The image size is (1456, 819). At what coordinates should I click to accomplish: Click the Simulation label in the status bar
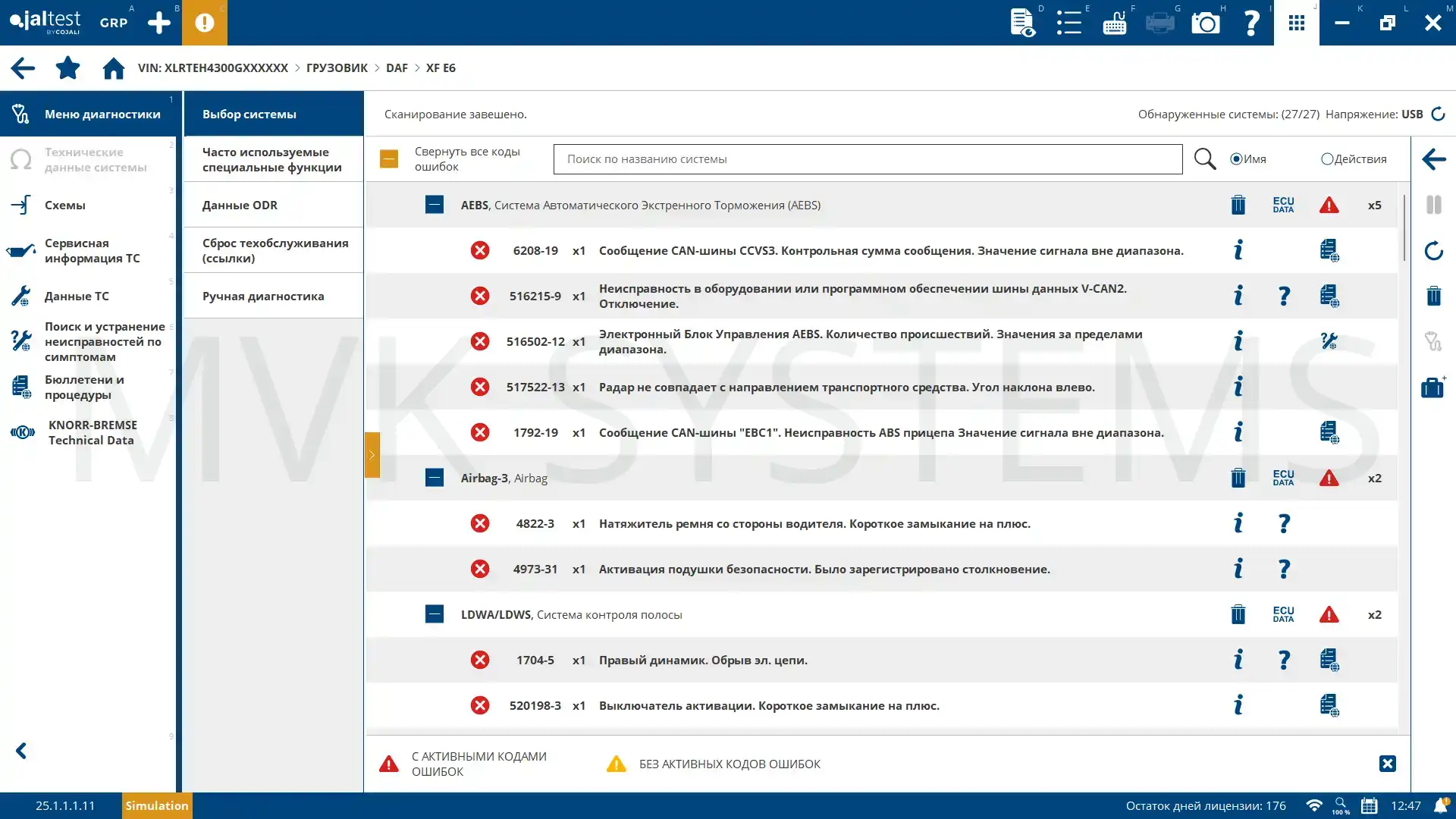click(157, 805)
